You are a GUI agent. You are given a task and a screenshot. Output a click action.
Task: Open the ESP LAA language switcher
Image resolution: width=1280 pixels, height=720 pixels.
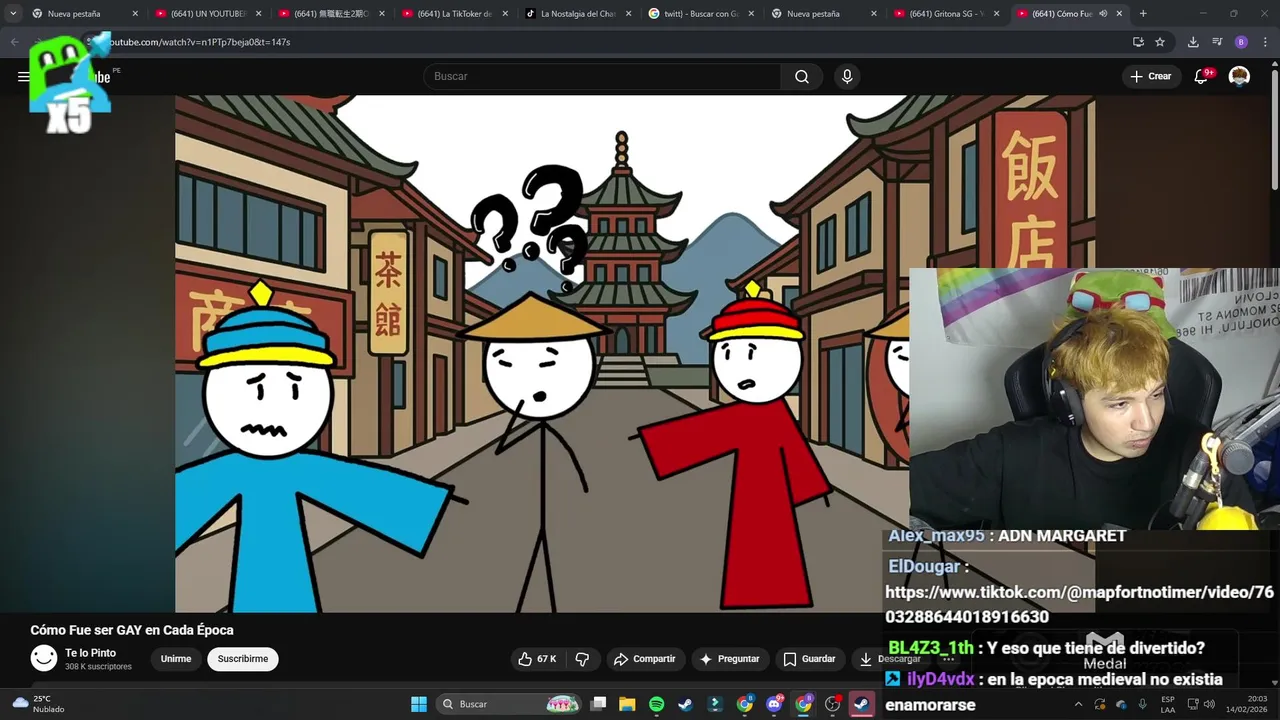1168,704
